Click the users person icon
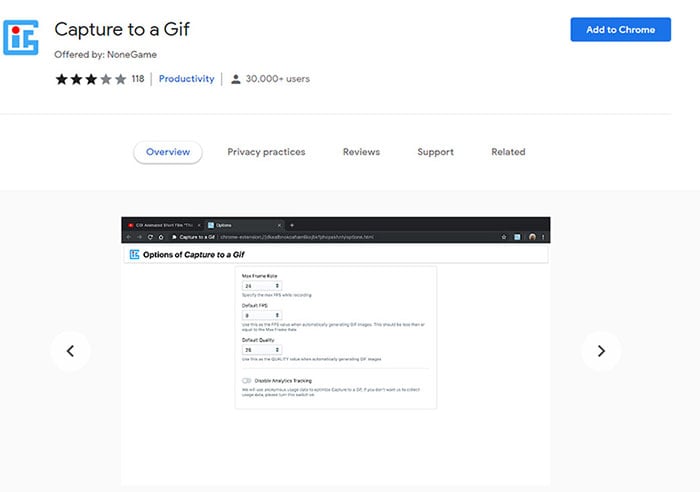700x492 pixels. pos(236,79)
